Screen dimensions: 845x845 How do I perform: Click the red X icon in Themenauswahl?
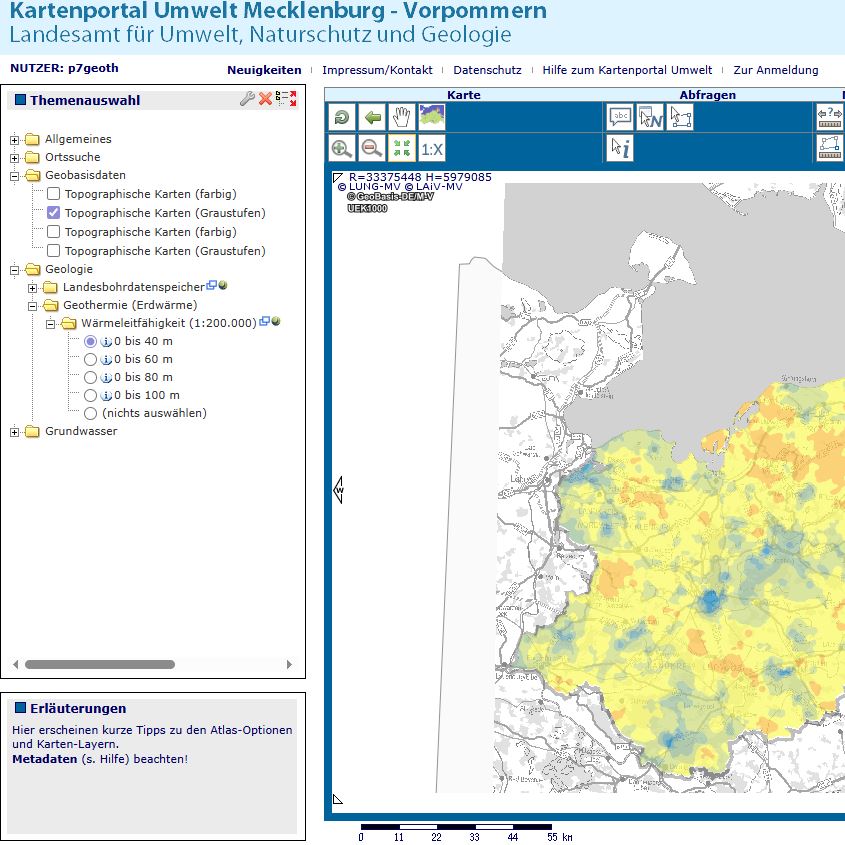pos(265,99)
